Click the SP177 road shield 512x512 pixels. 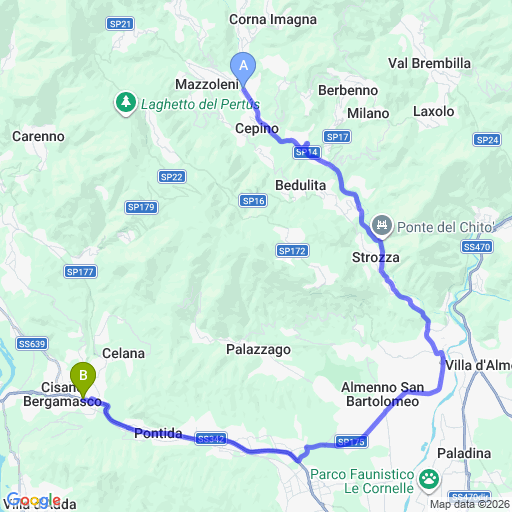point(80,272)
